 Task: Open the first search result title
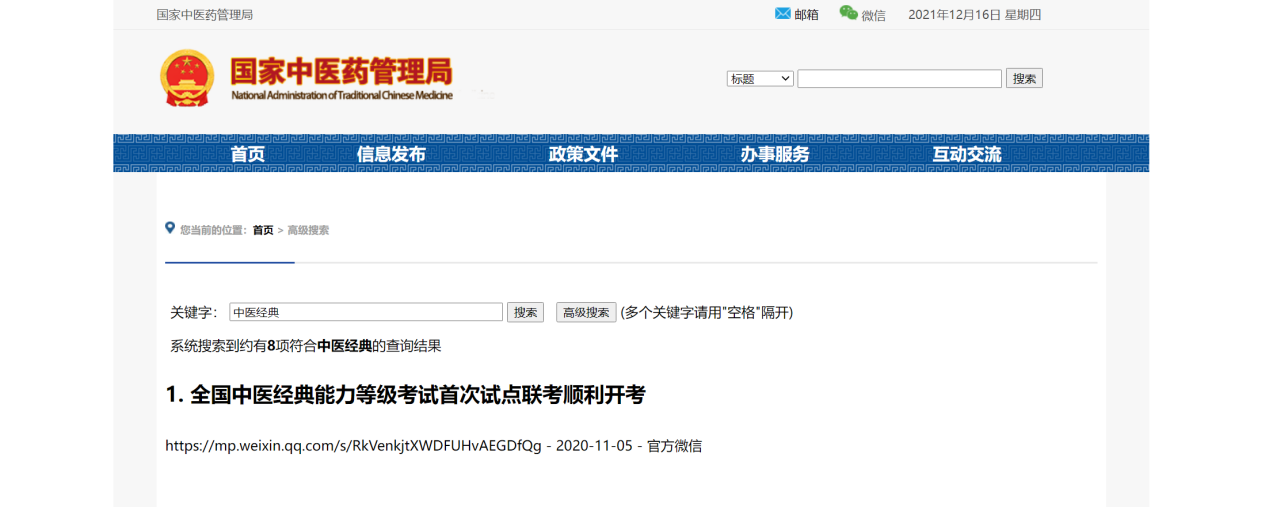point(405,395)
